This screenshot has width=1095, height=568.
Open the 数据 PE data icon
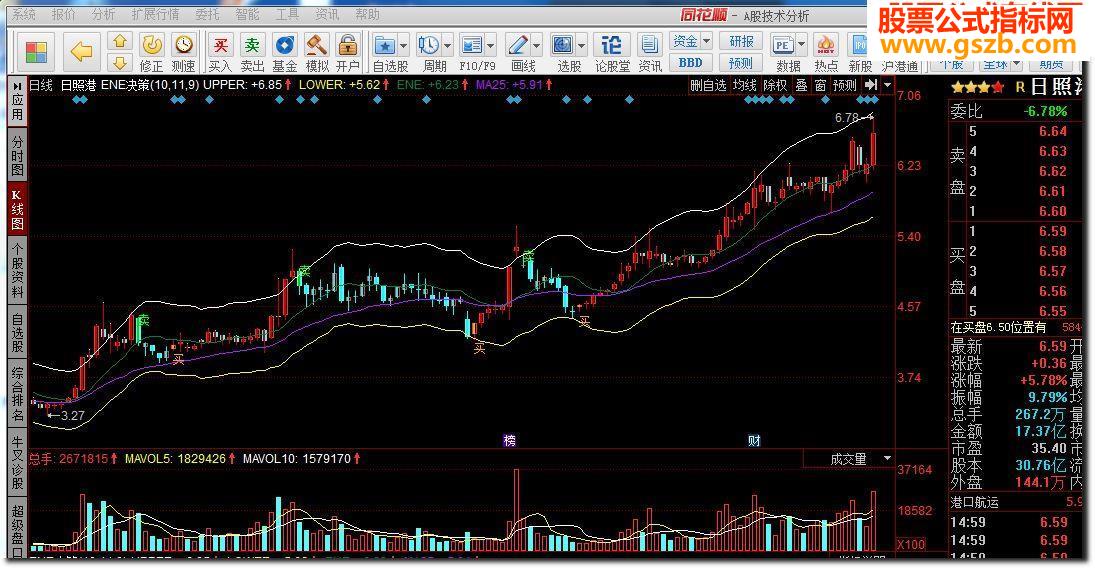[x=782, y=46]
